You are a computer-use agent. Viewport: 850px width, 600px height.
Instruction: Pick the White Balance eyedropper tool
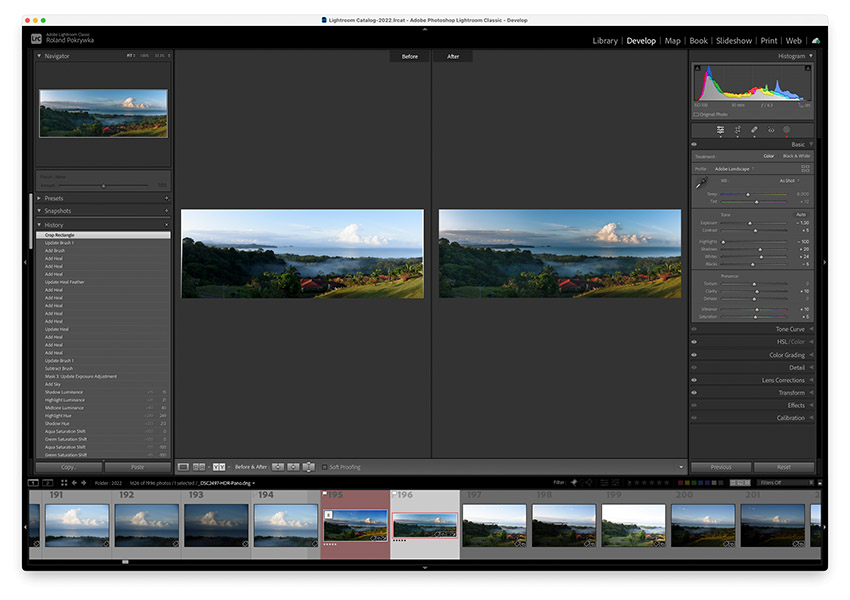tap(701, 184)
